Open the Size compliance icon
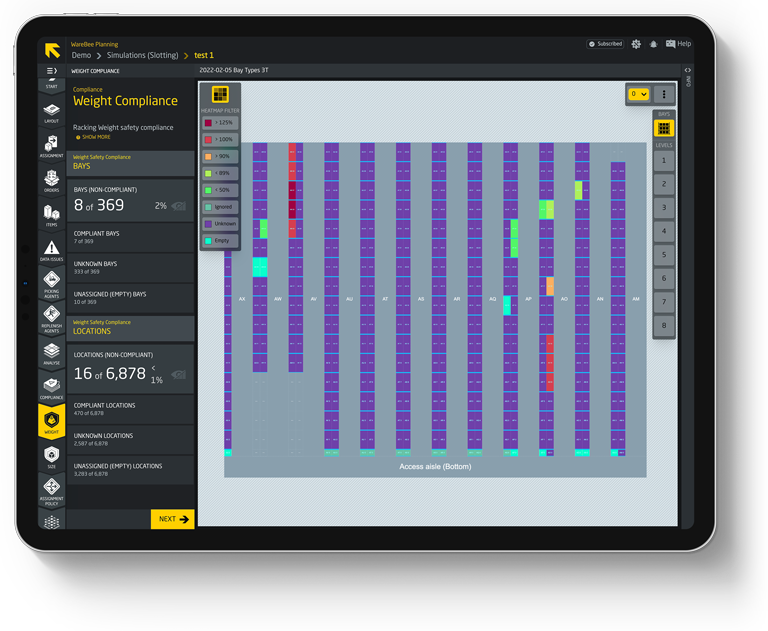The height and width of the screenshot is (631, 768). click(51, 457)
